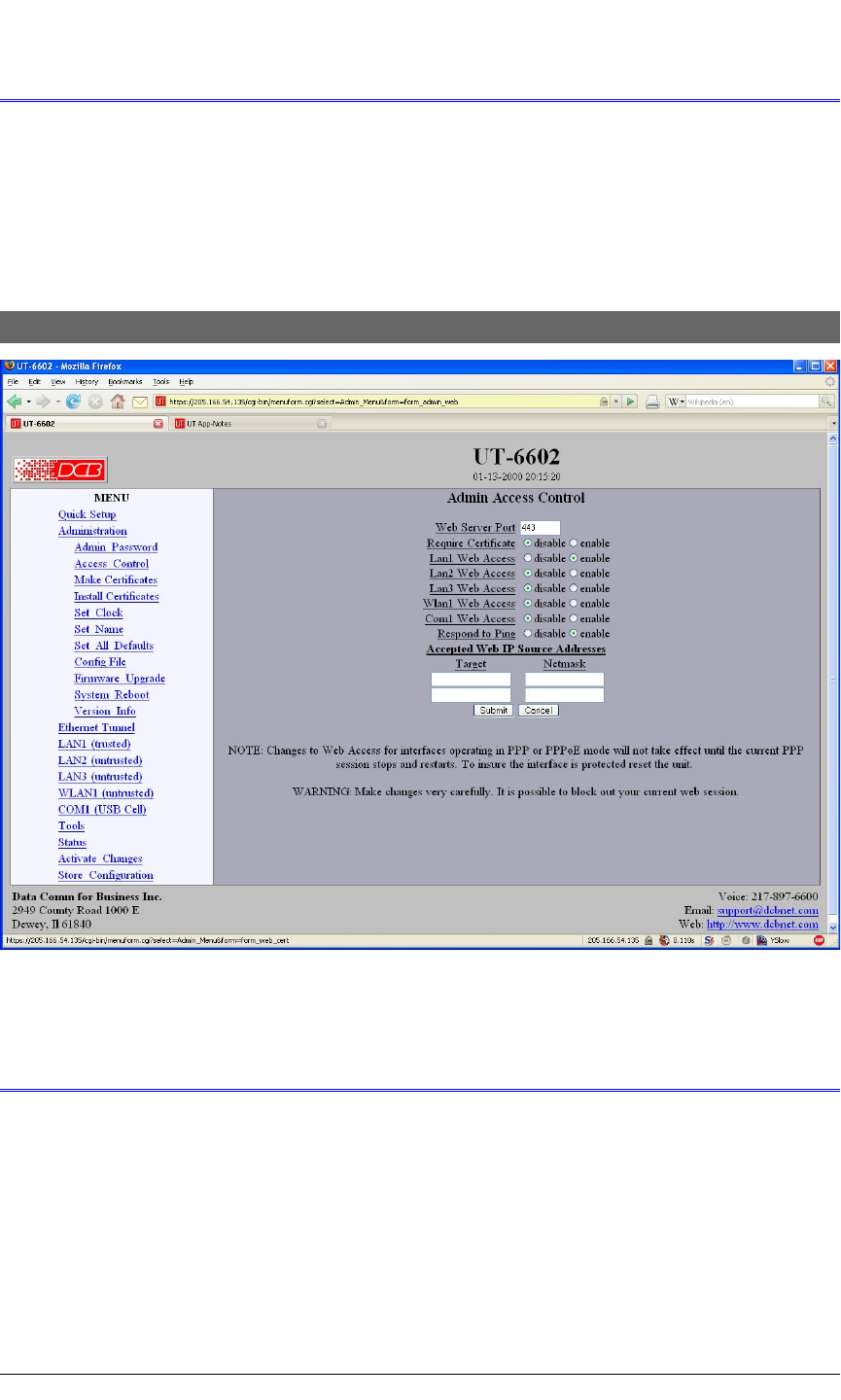Set Require Certificate to enable
Screen dimensions: 841x1400
coord(574,543)
